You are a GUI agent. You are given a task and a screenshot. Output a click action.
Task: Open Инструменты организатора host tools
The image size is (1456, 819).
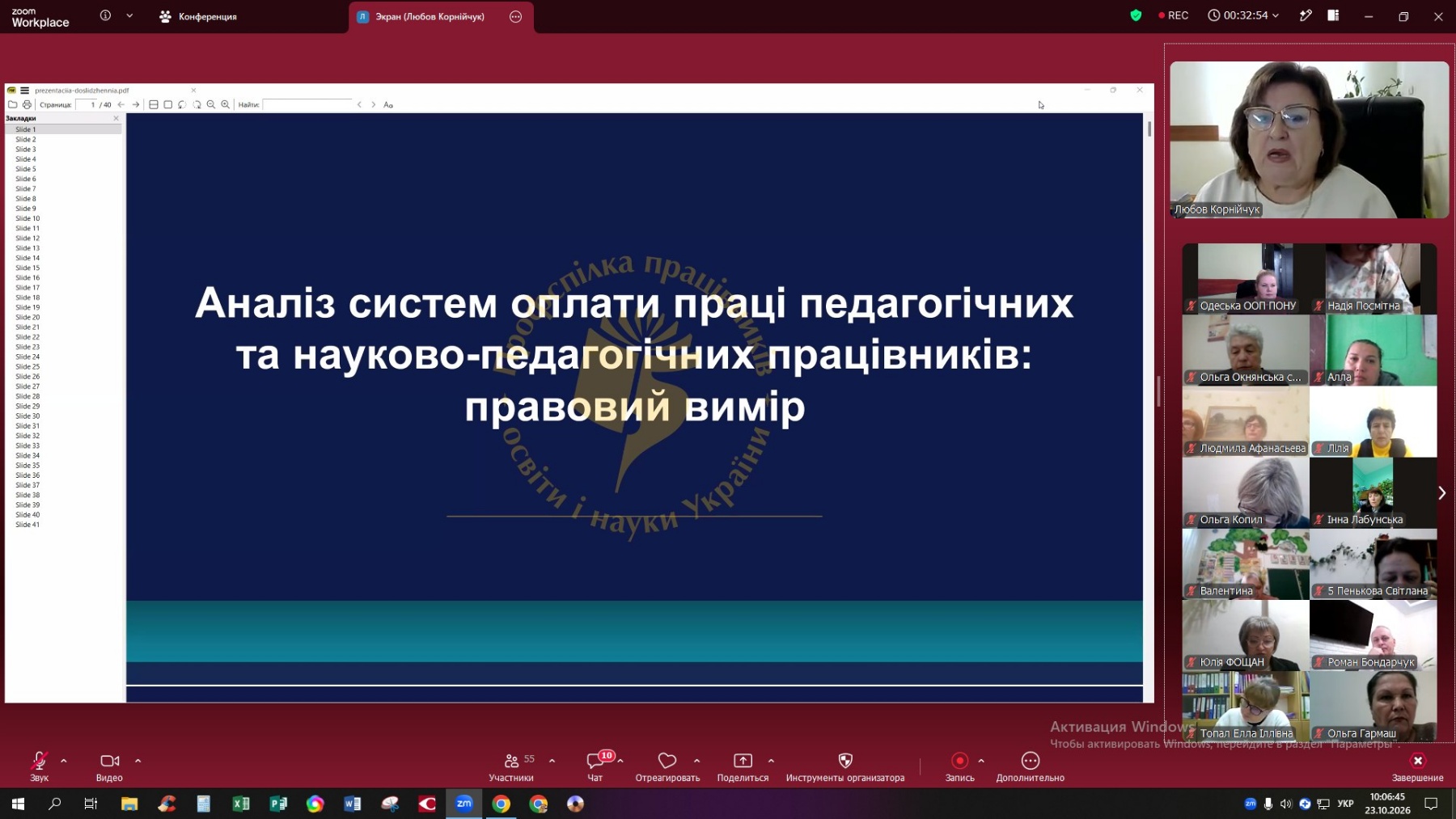(845, 766)
